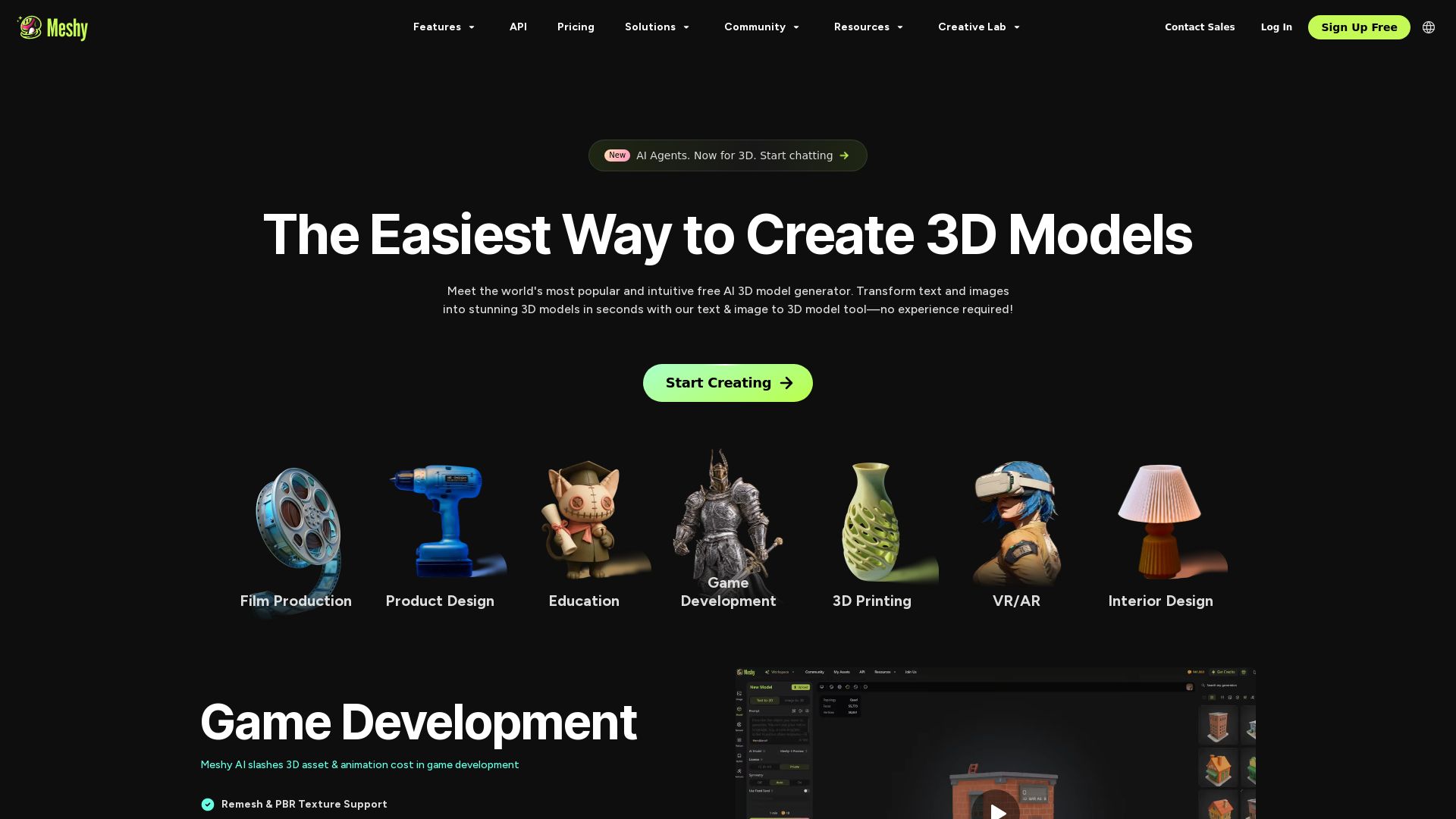
Task: Click the Game Development section heading
Action: pyautogui.click(x=419, y=722)
